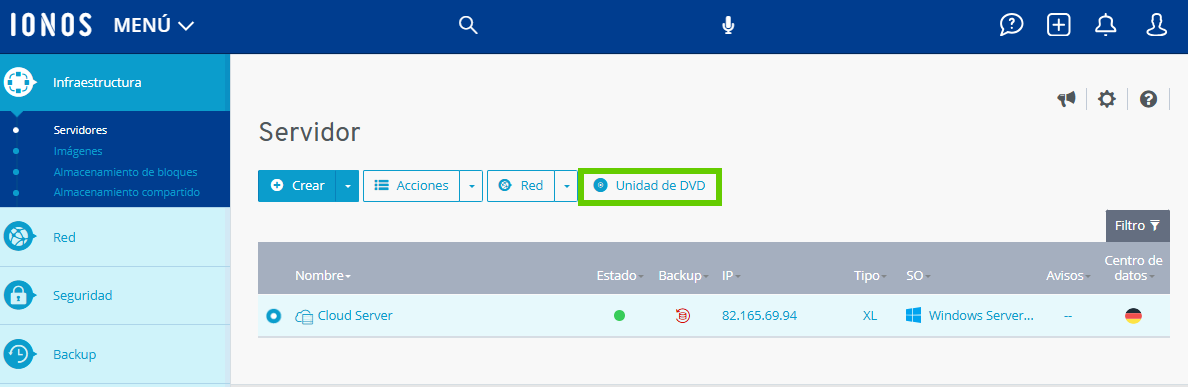Click the megaphone announcements icon
The width and height of the screenshot is (1188, 387).
tap(1067, 98)
